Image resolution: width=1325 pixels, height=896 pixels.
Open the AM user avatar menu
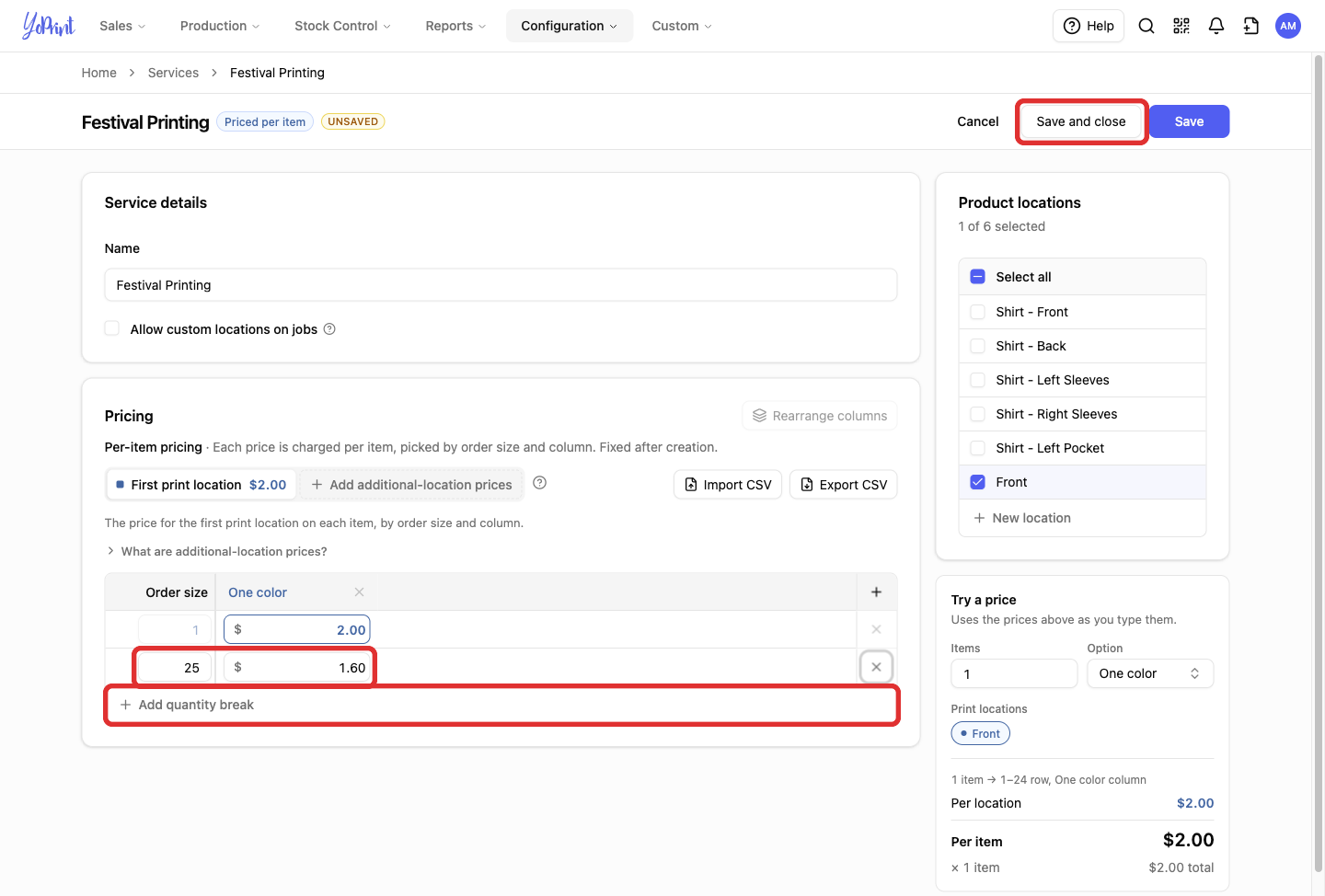(1288, 26)
